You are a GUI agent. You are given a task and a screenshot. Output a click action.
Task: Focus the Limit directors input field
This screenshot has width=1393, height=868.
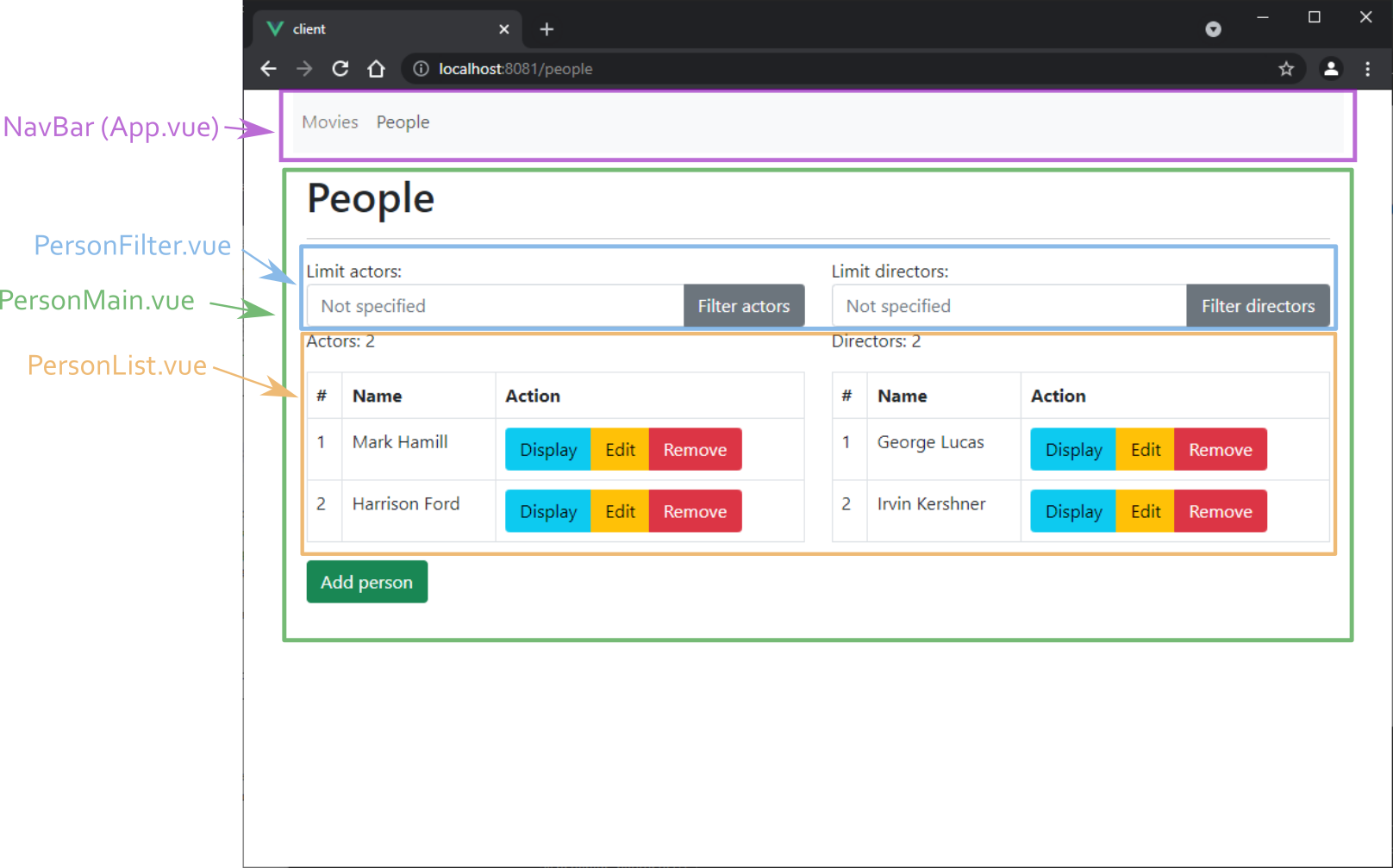tap(1009, 306)
